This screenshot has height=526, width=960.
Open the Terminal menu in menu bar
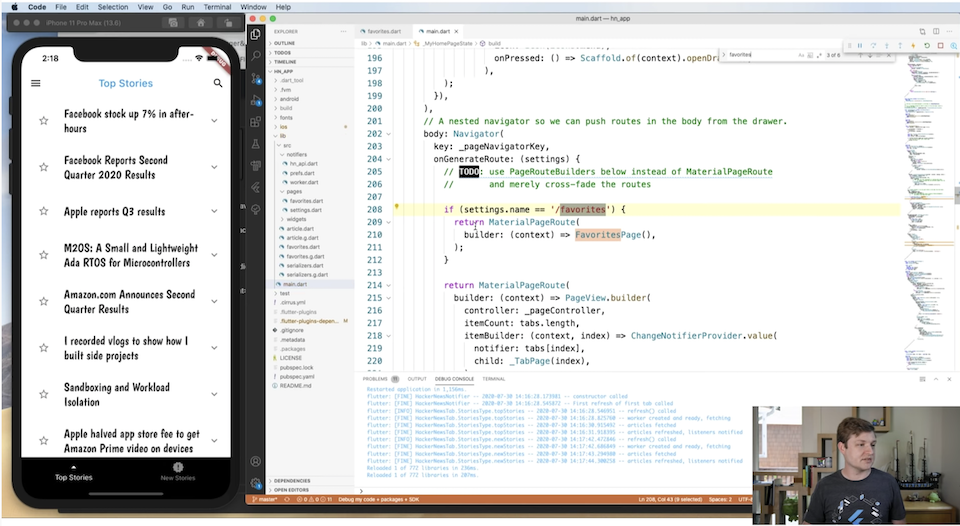click(x=219, y=7)
